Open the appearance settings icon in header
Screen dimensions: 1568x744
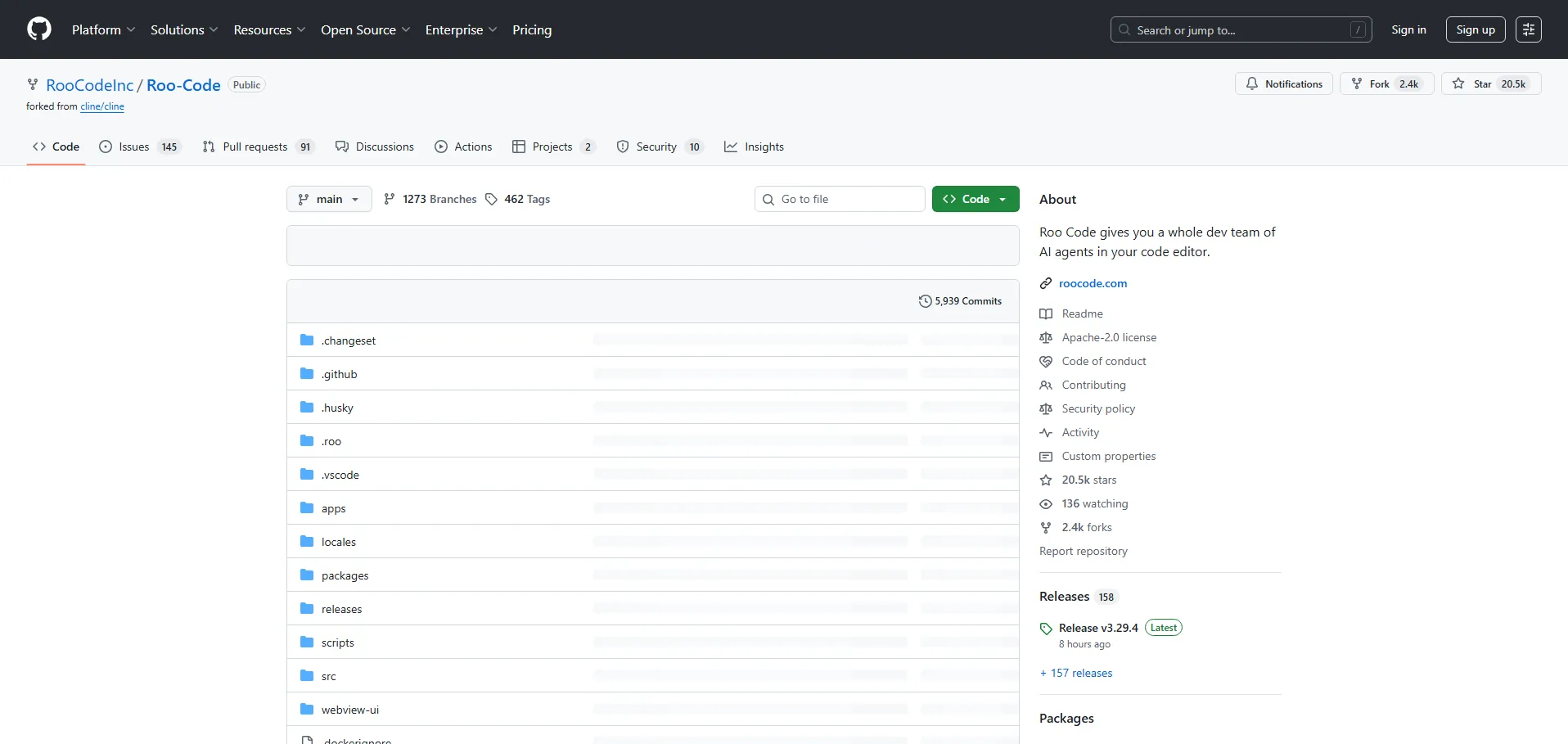coord(1528,29)
